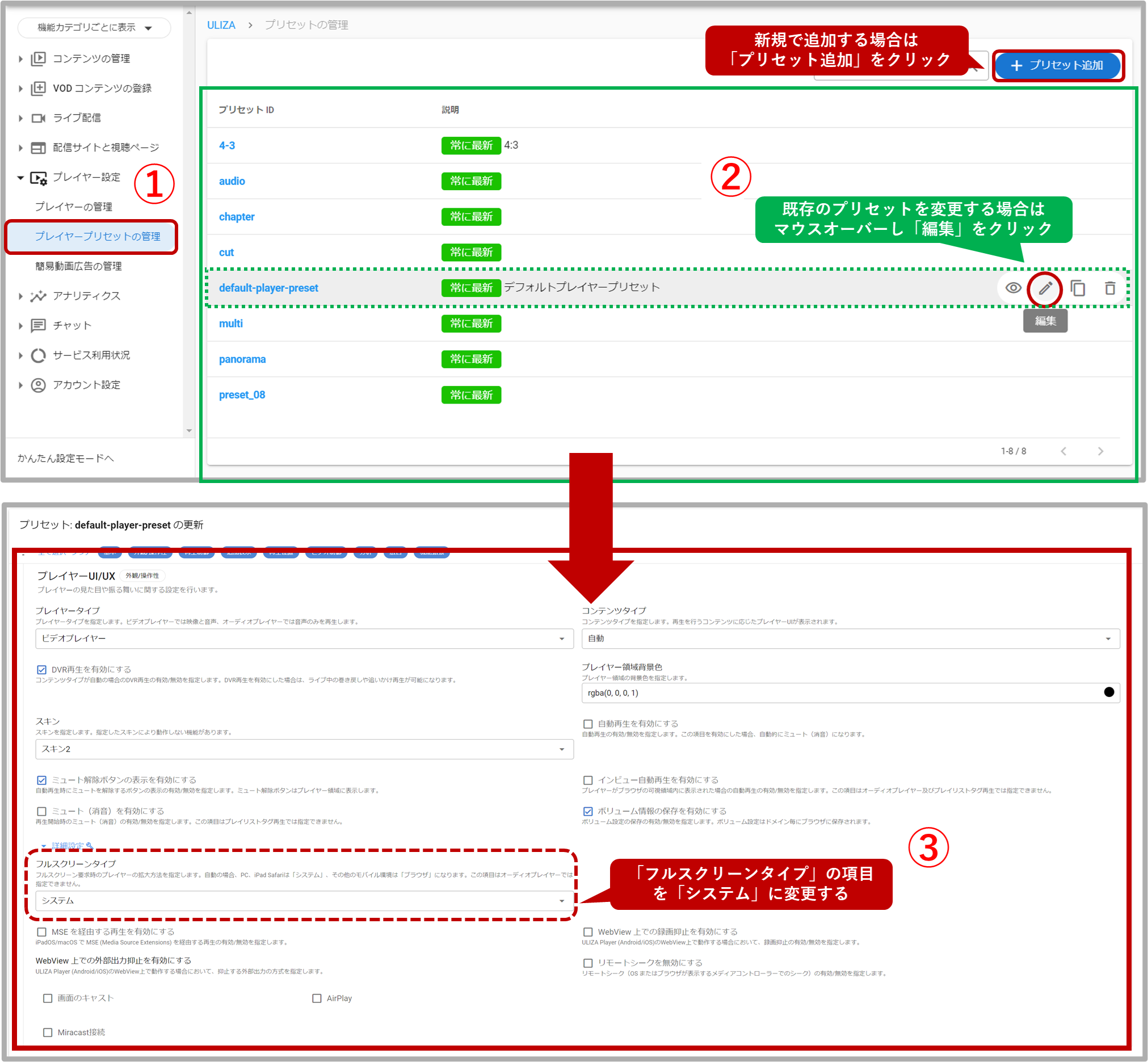Open 簡易動画広告の管理 menu item
This screenshot has height=1062, width=1148.
[x=78, y=266]
